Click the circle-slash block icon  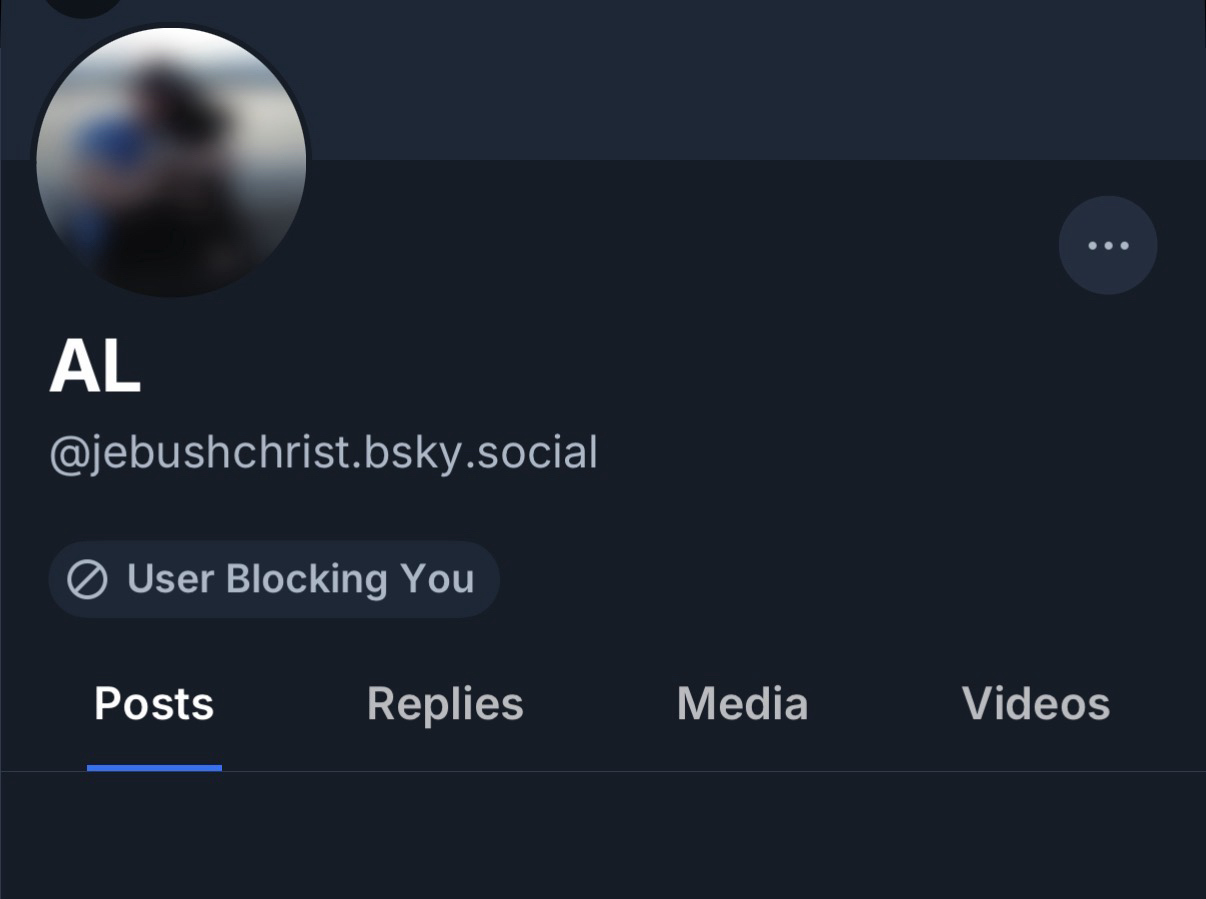[87, 580]
